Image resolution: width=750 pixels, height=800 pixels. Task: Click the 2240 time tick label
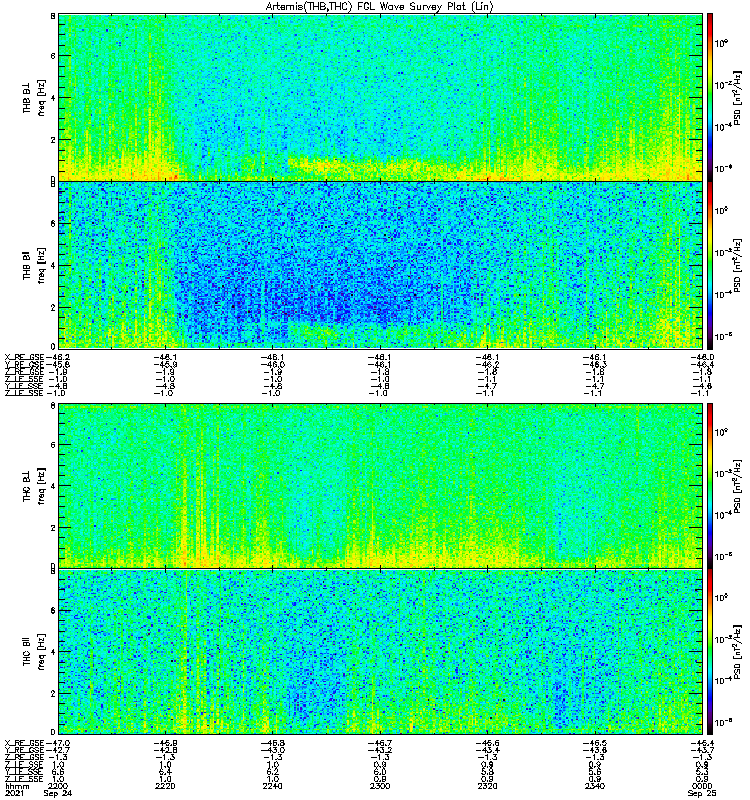click(x=272, y=786)
